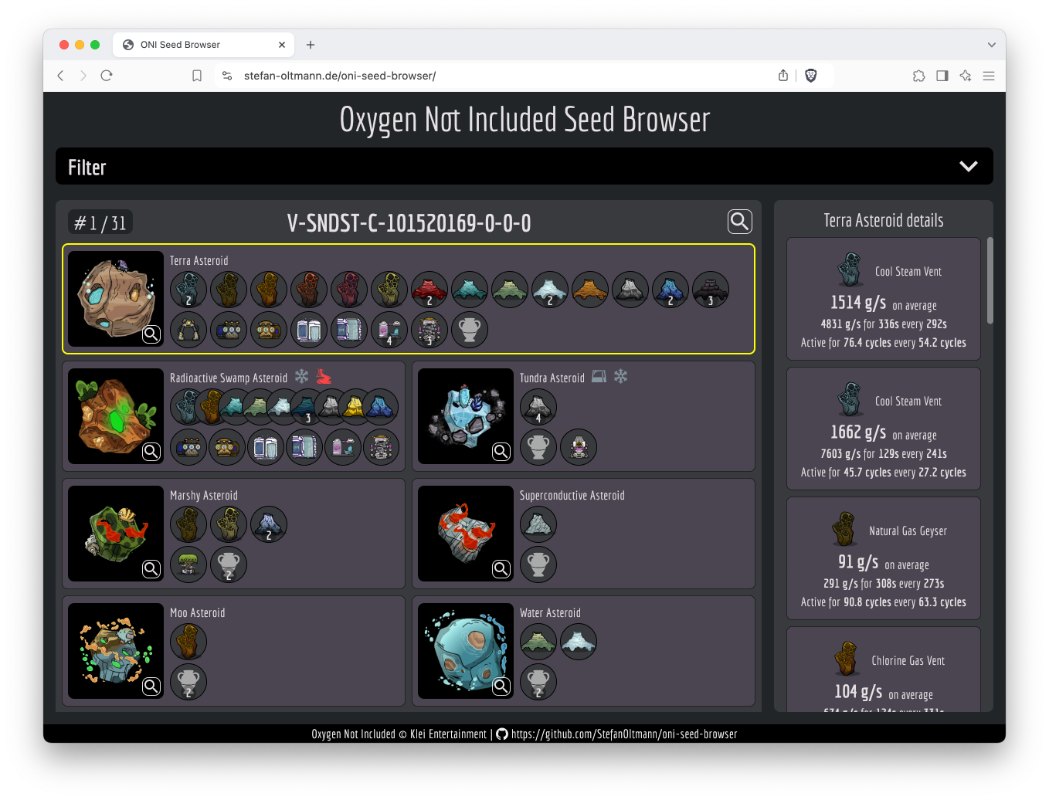Select the pink building icon with count 4 in Terra
This screenshot has width=1049, height=800.
click(389, 330)
